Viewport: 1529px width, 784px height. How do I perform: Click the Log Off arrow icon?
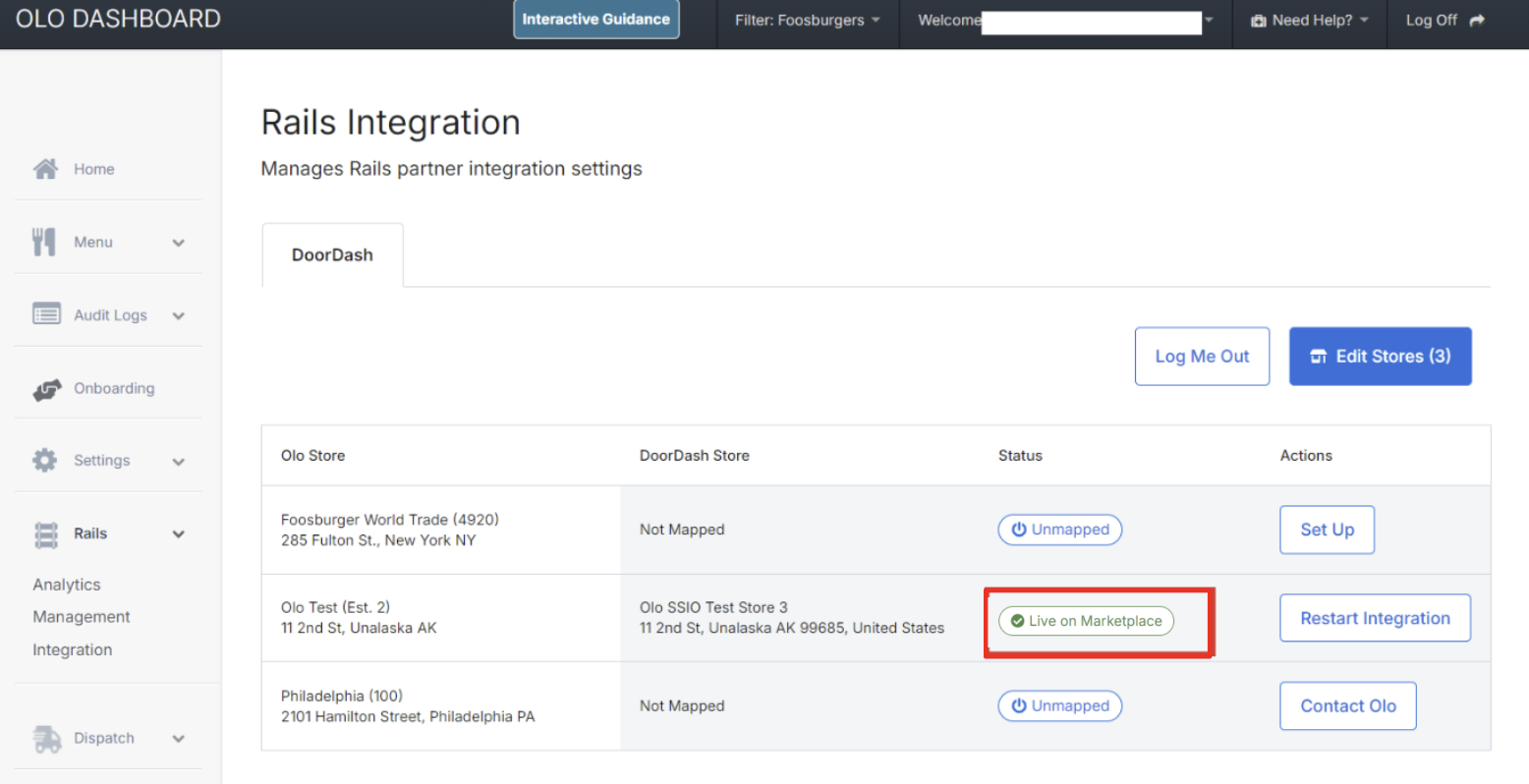pos(1477,21)
